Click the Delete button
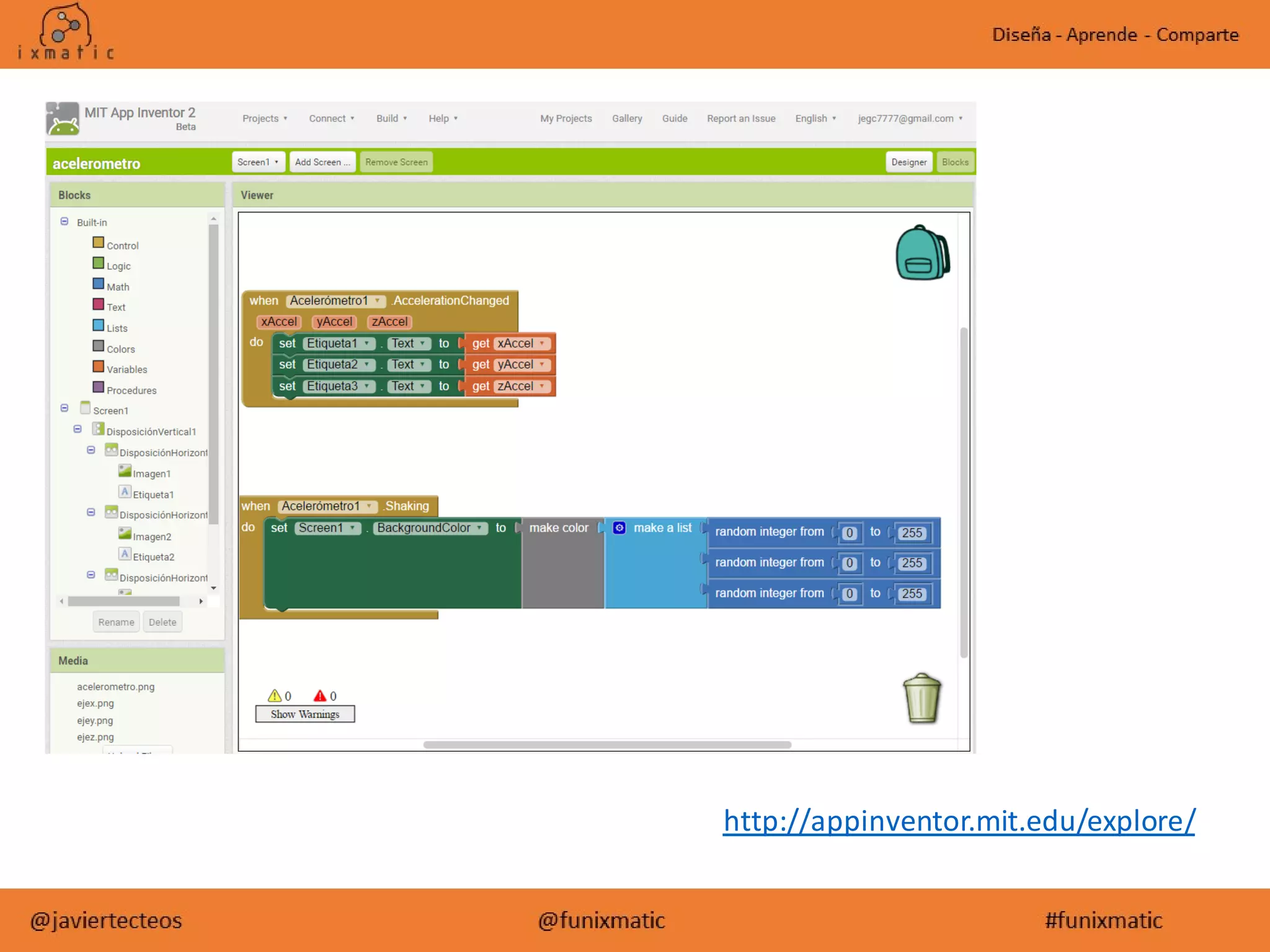The width and height of the screenshot is (1270, 952). tap(162, 622)
